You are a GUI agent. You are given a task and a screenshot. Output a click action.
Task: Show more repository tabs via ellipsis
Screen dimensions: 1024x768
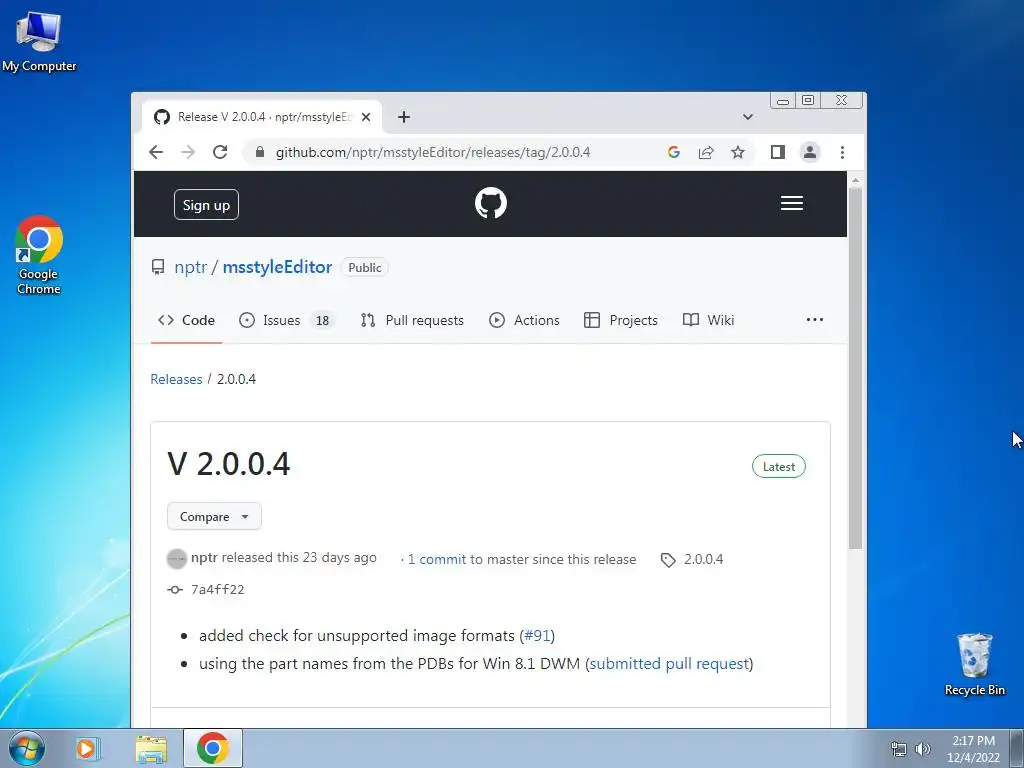[x=814, y=319]
